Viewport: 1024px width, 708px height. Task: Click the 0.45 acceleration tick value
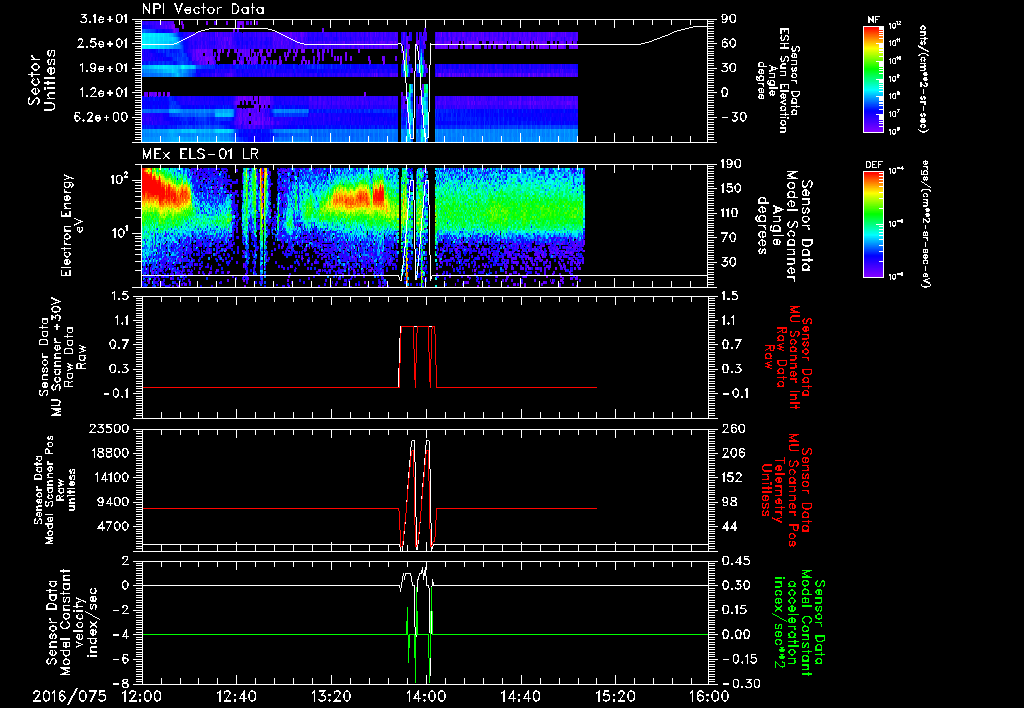(735, 560)
